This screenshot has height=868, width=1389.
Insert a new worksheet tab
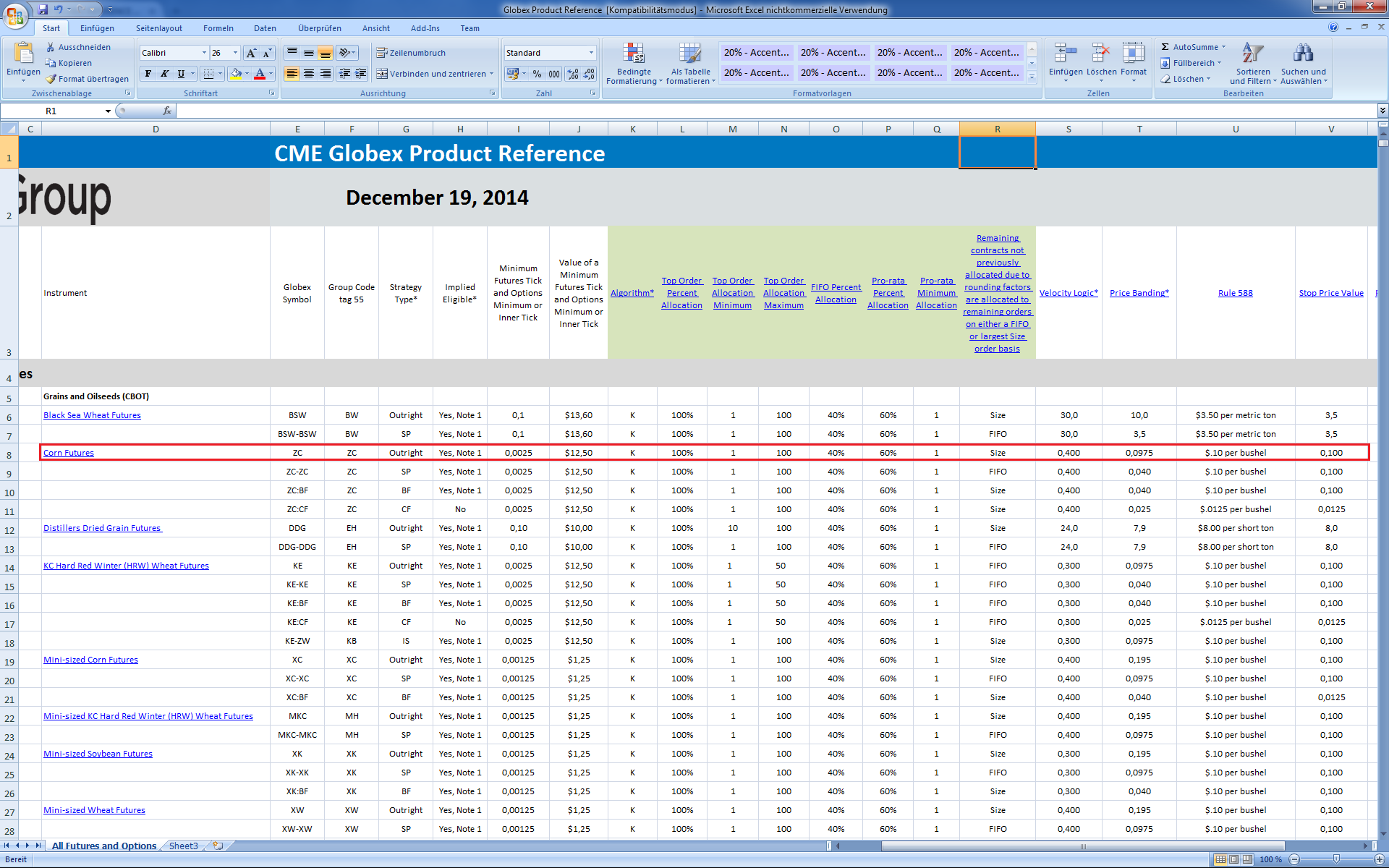(x=218, y=846)
